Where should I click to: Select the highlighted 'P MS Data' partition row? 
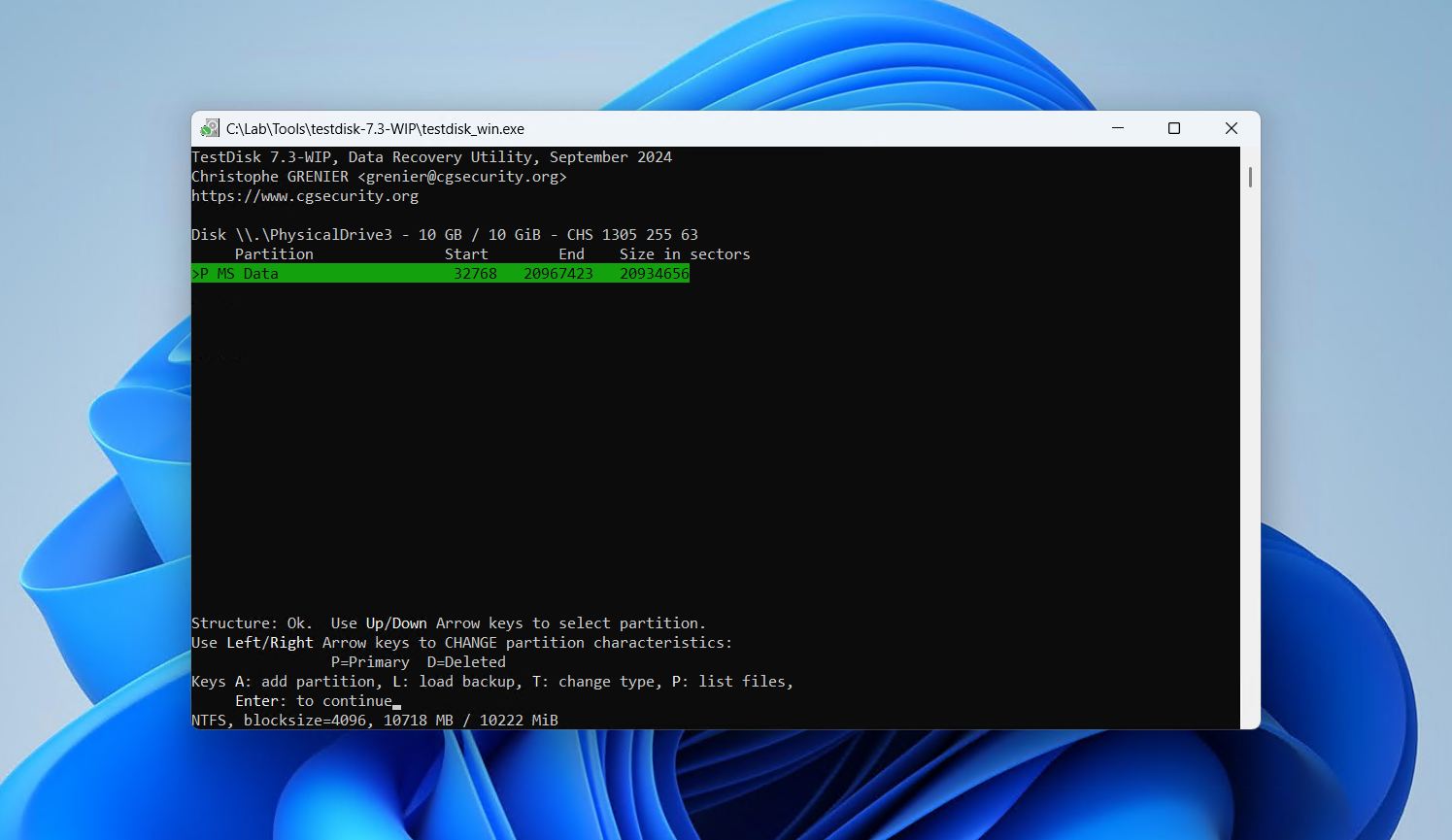(440, 274)
